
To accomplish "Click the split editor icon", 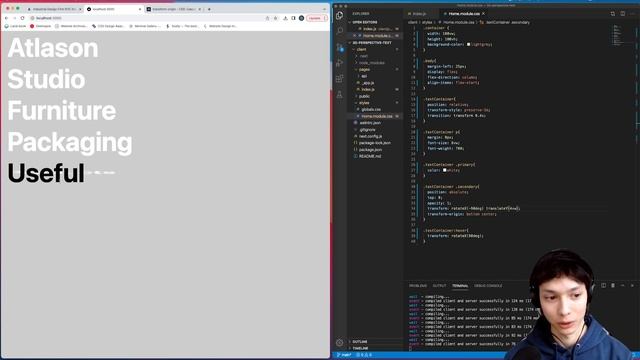I will (622, 13).
